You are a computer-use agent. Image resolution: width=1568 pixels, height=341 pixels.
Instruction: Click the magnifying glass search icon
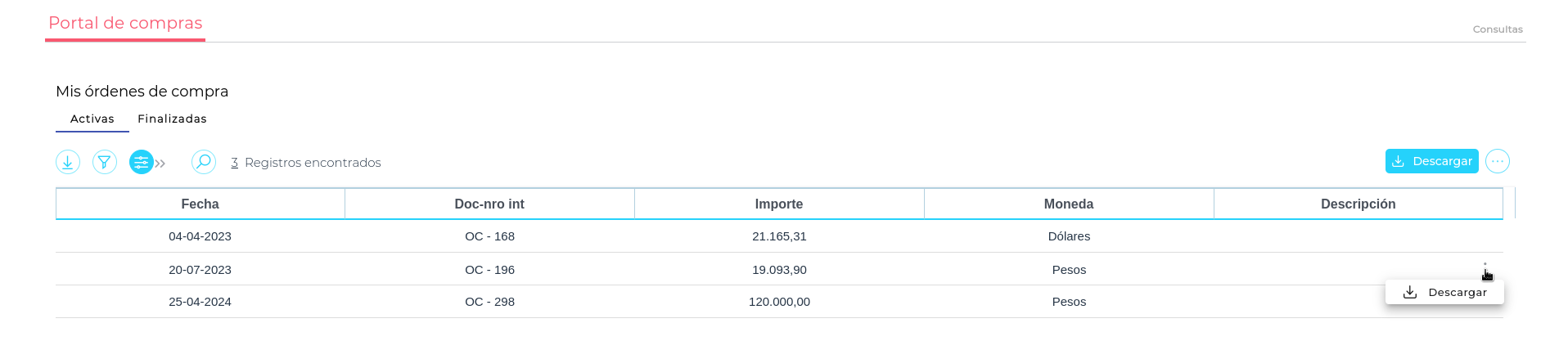tap(204, 162)
